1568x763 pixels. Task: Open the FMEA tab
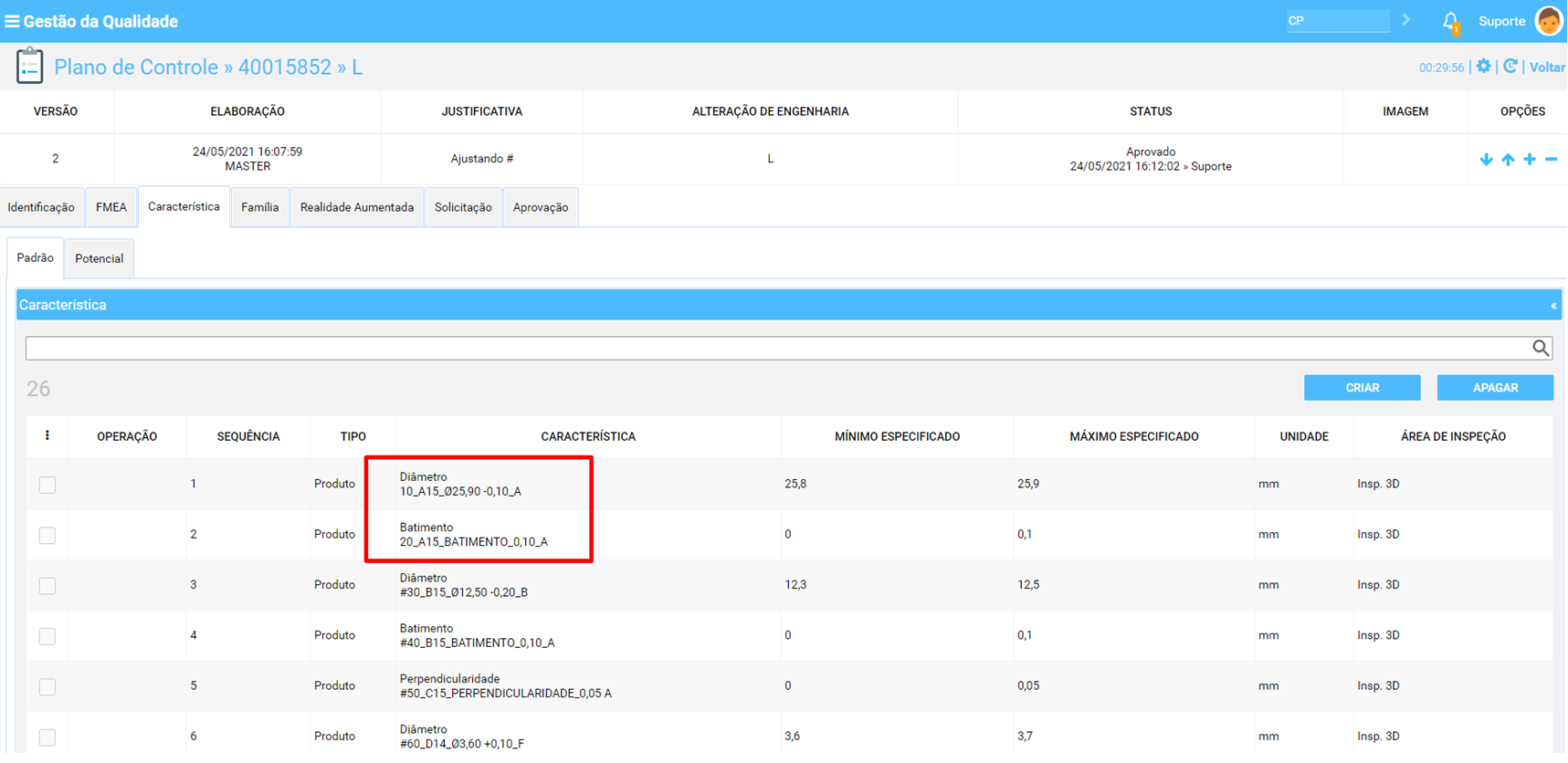[111, 207]
